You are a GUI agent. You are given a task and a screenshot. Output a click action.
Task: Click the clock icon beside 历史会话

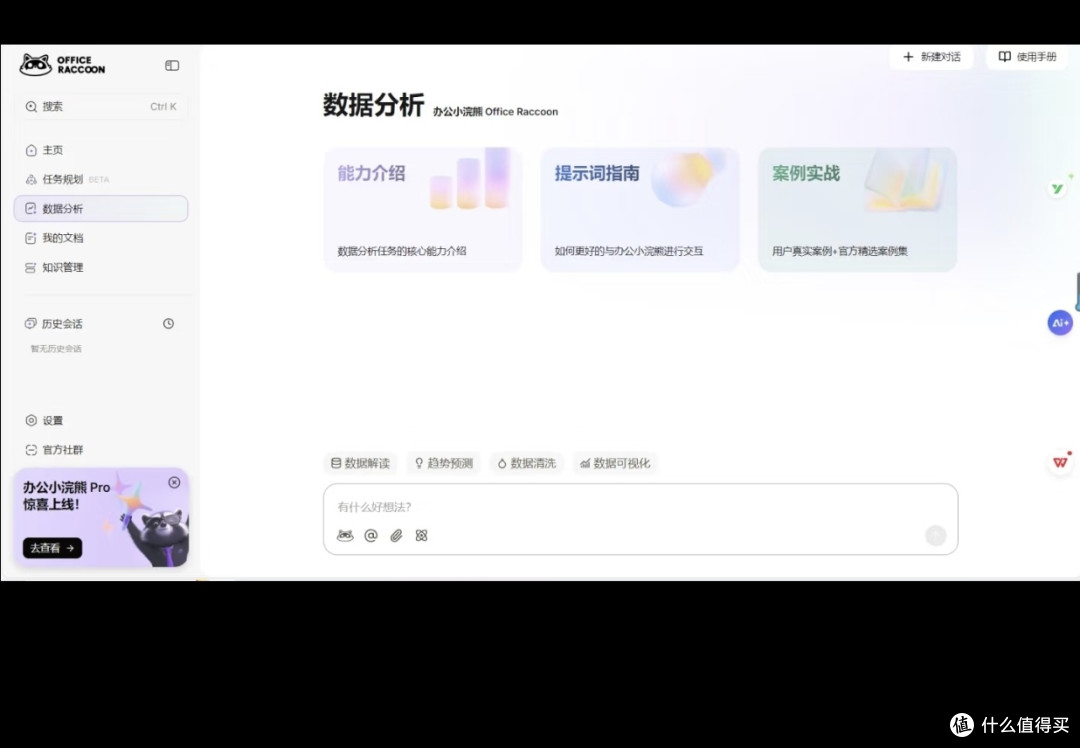168,324
